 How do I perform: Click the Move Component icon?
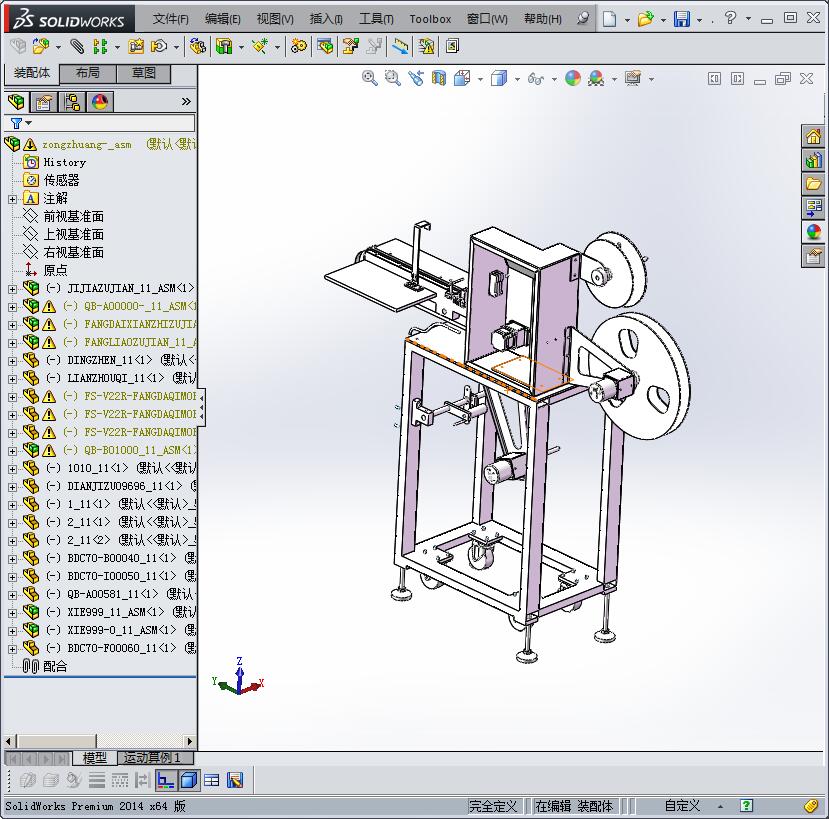pos(159,47)
